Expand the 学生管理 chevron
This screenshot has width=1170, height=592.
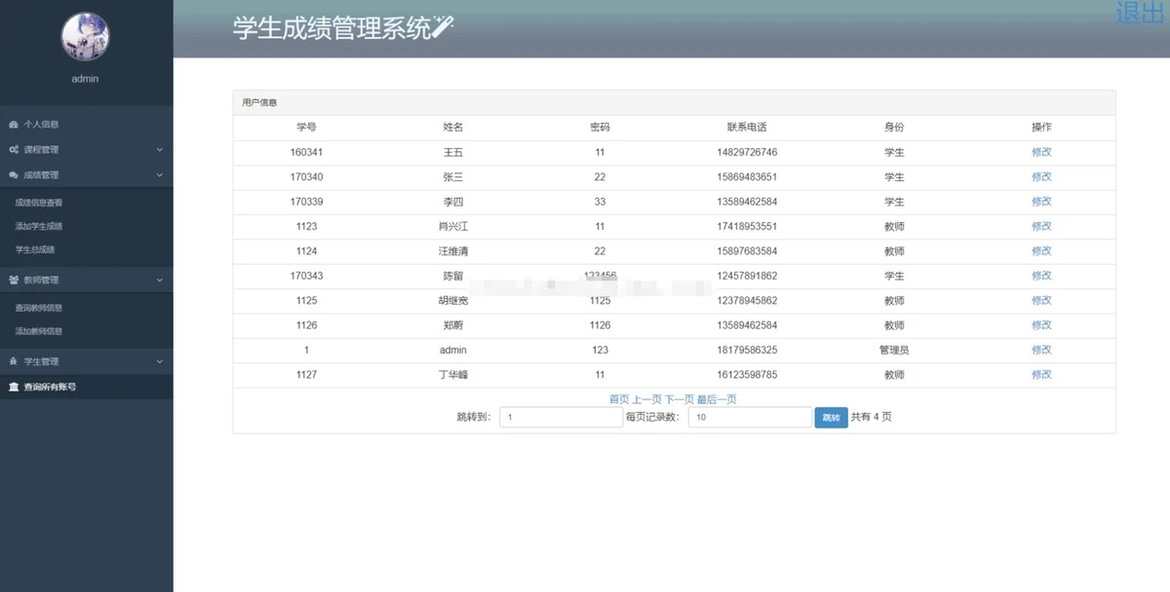click(x=159, y=361)
